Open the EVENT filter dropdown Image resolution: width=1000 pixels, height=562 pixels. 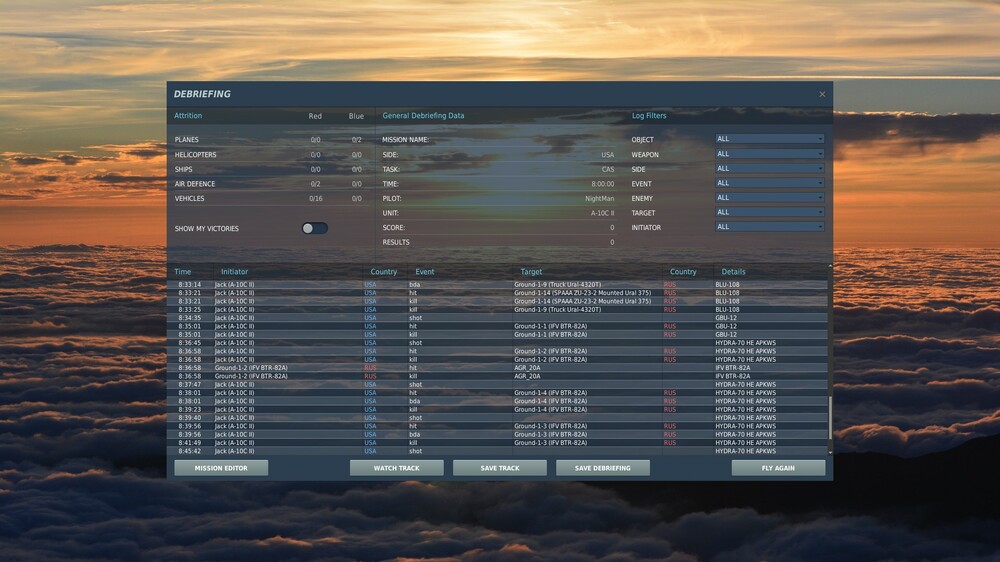point(769,183)
